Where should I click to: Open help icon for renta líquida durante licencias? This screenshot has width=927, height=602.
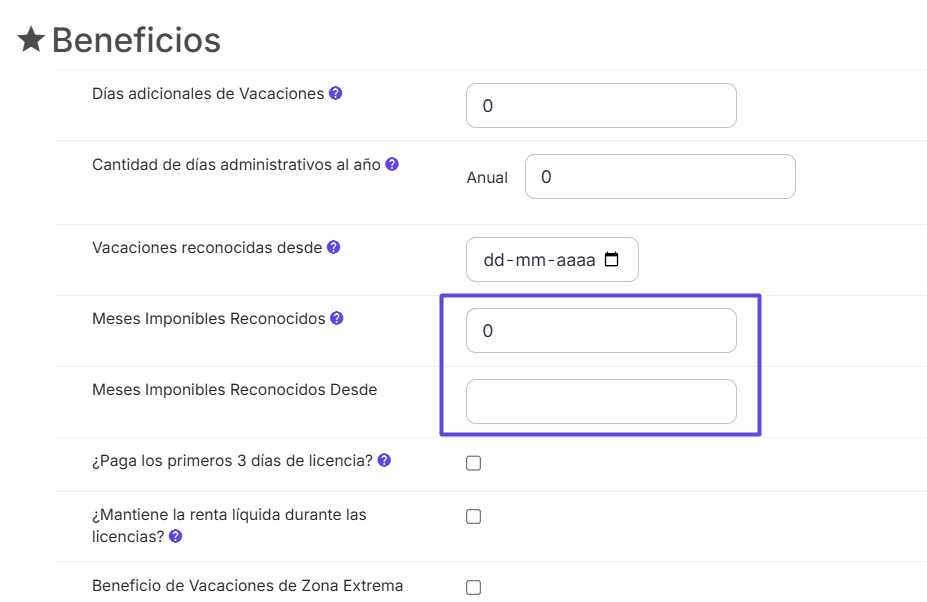[176, 536]
